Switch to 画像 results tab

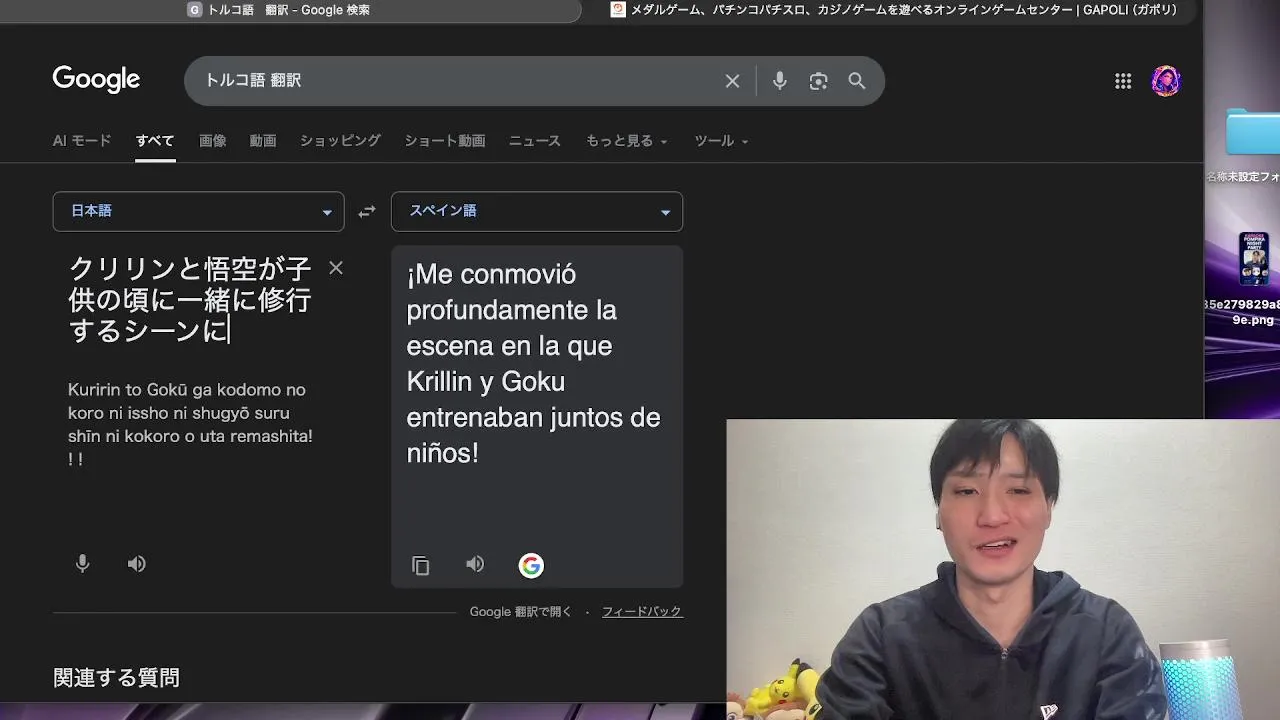pyautogui.click(x=212, y=141)
